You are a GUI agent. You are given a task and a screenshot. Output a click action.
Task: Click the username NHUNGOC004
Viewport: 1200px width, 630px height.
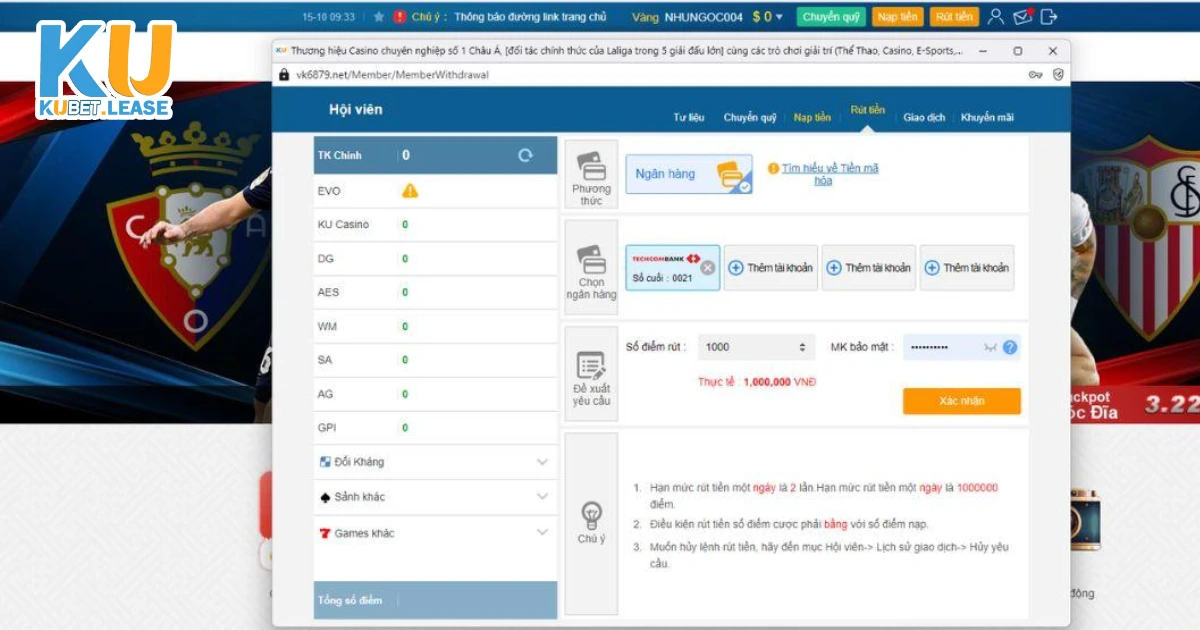704,17
